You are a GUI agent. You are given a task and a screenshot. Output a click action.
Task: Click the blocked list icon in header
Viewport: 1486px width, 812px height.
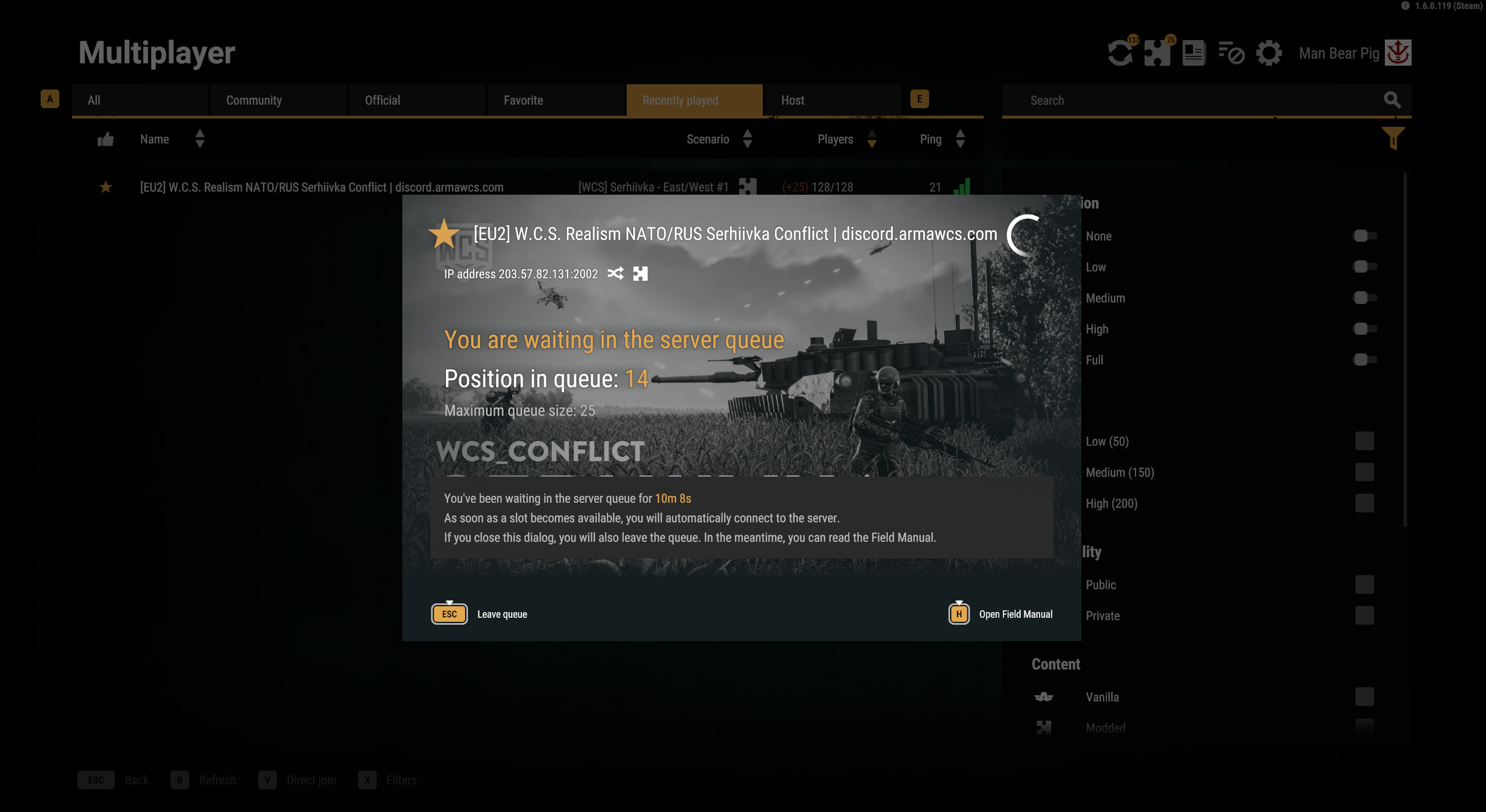pos(1231,53)
